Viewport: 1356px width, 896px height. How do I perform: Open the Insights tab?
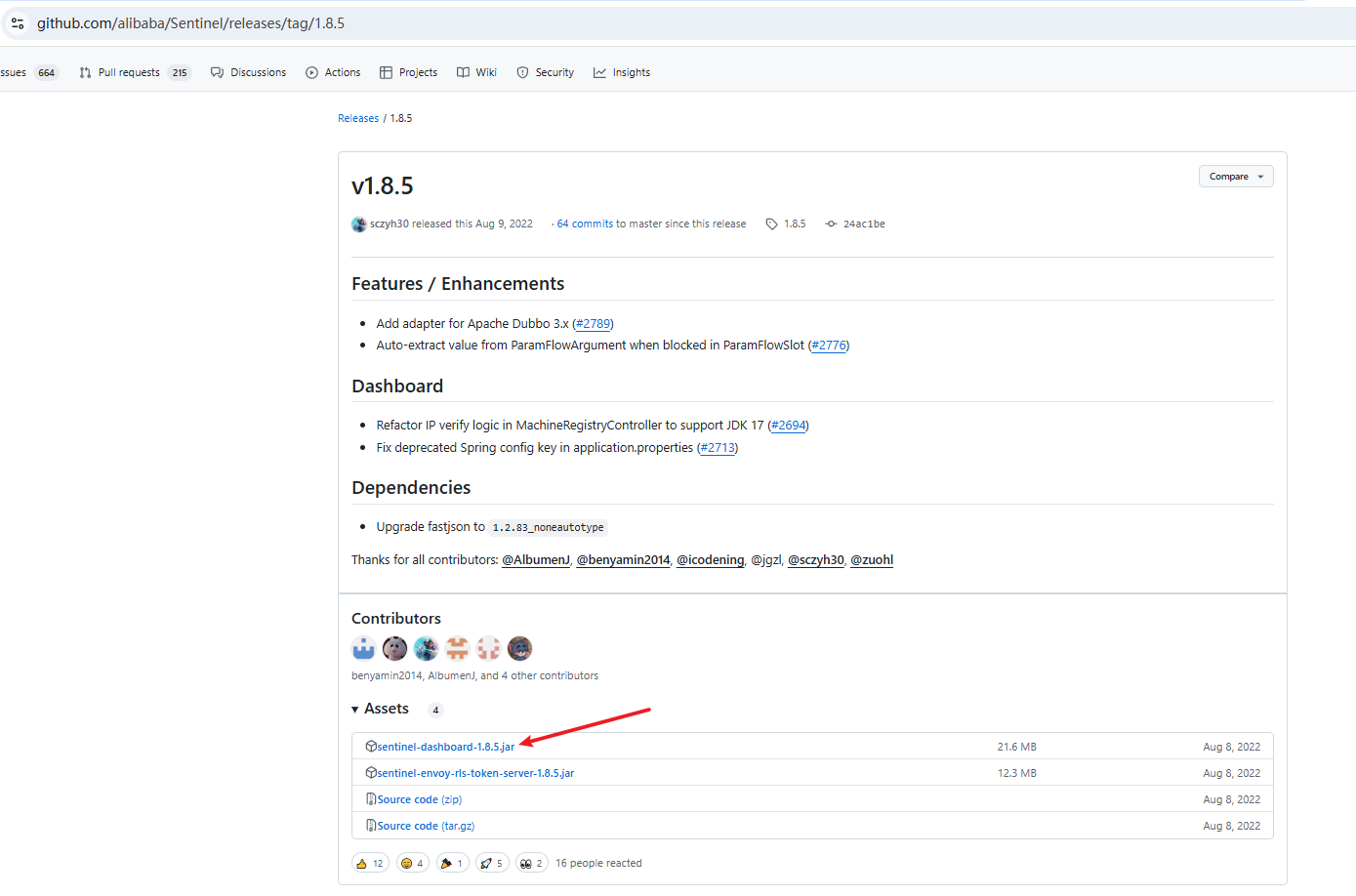622,72
